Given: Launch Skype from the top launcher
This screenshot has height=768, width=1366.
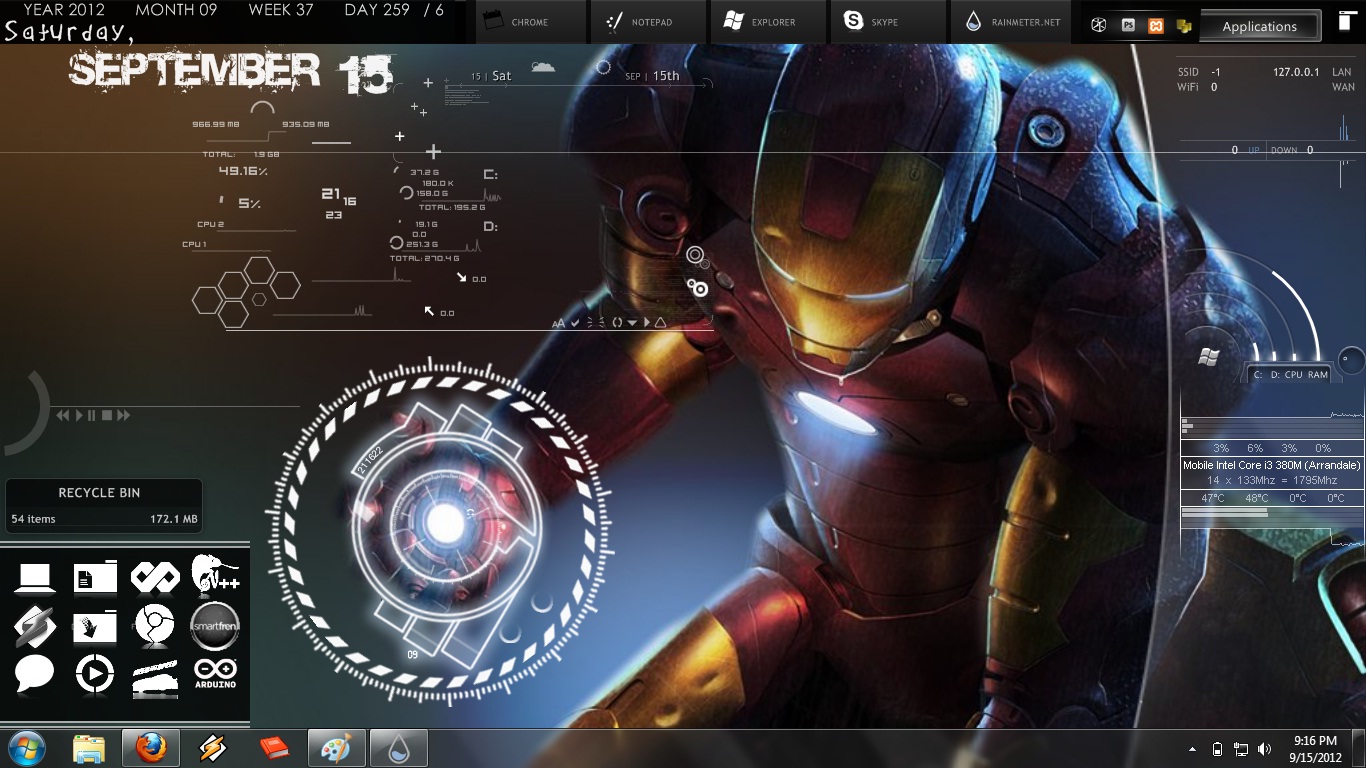Looking at the screenshot, I should [x=886, y=22].
